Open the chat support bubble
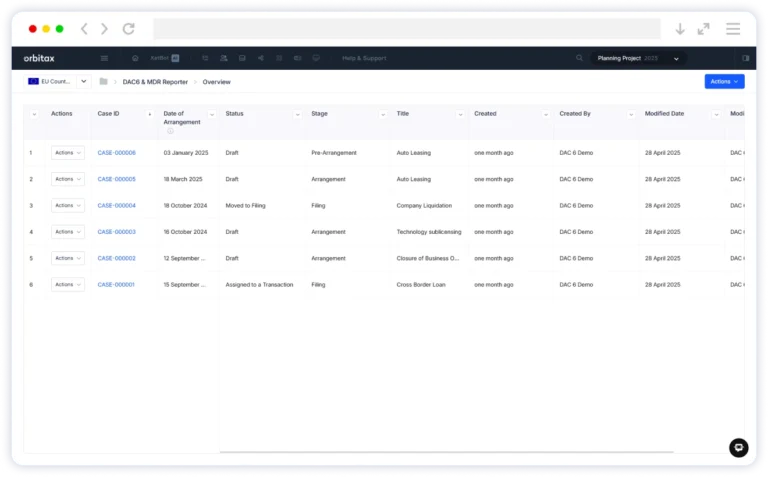Screen dimensions: 768x477 click(x=738, y=448)
